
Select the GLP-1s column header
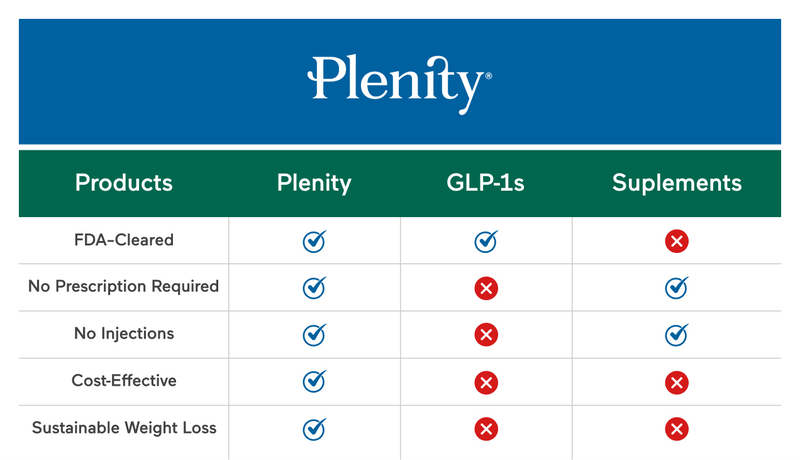tap(486, 183)
